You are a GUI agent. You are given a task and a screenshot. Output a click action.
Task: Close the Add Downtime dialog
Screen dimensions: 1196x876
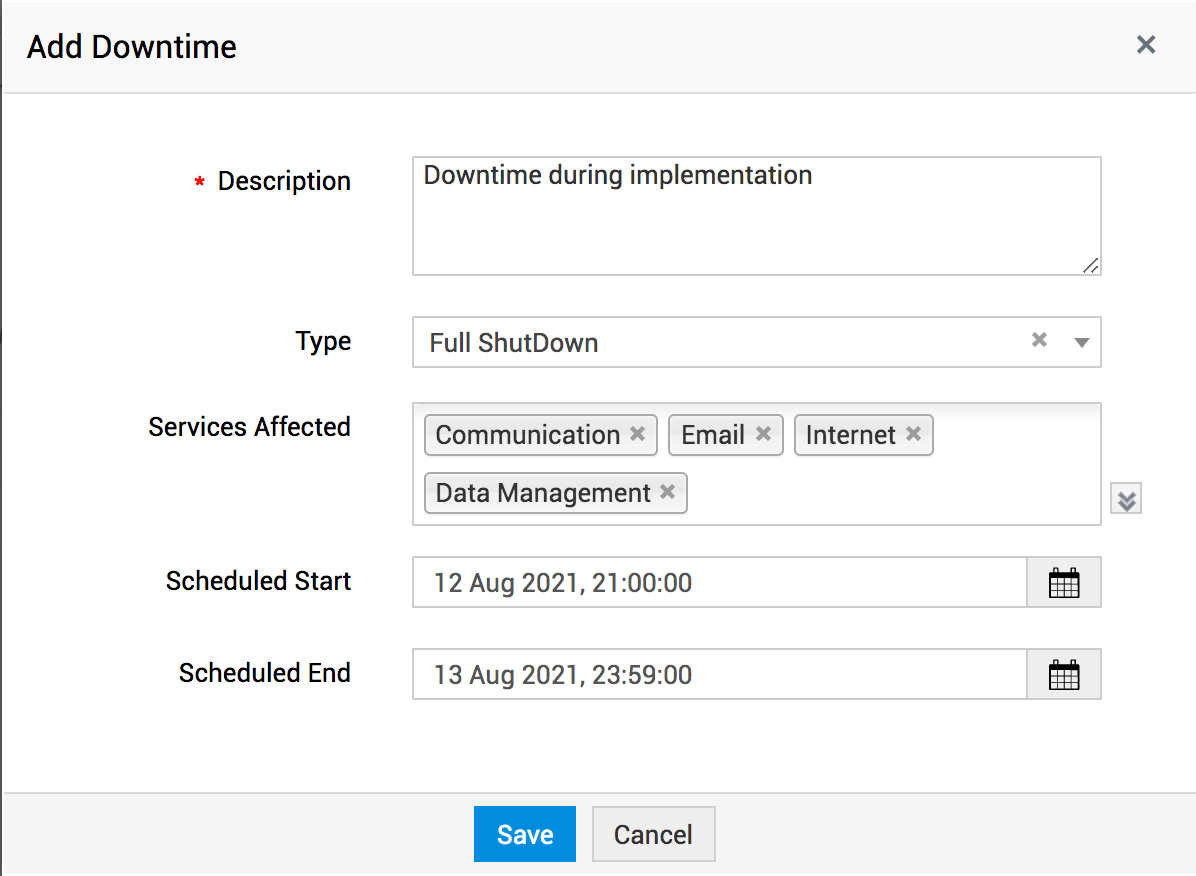(x=1146, y=45)
